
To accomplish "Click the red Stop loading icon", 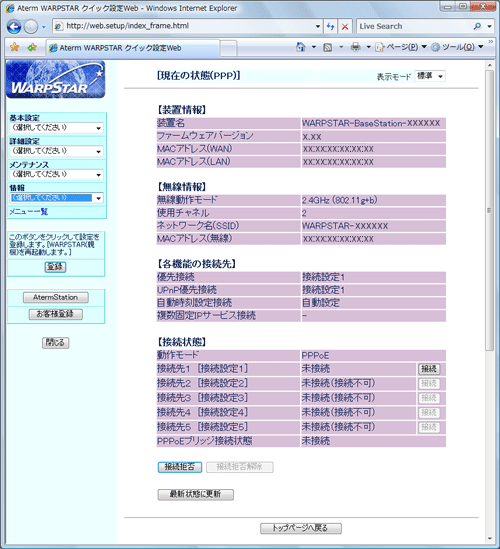I will point(345,26).
